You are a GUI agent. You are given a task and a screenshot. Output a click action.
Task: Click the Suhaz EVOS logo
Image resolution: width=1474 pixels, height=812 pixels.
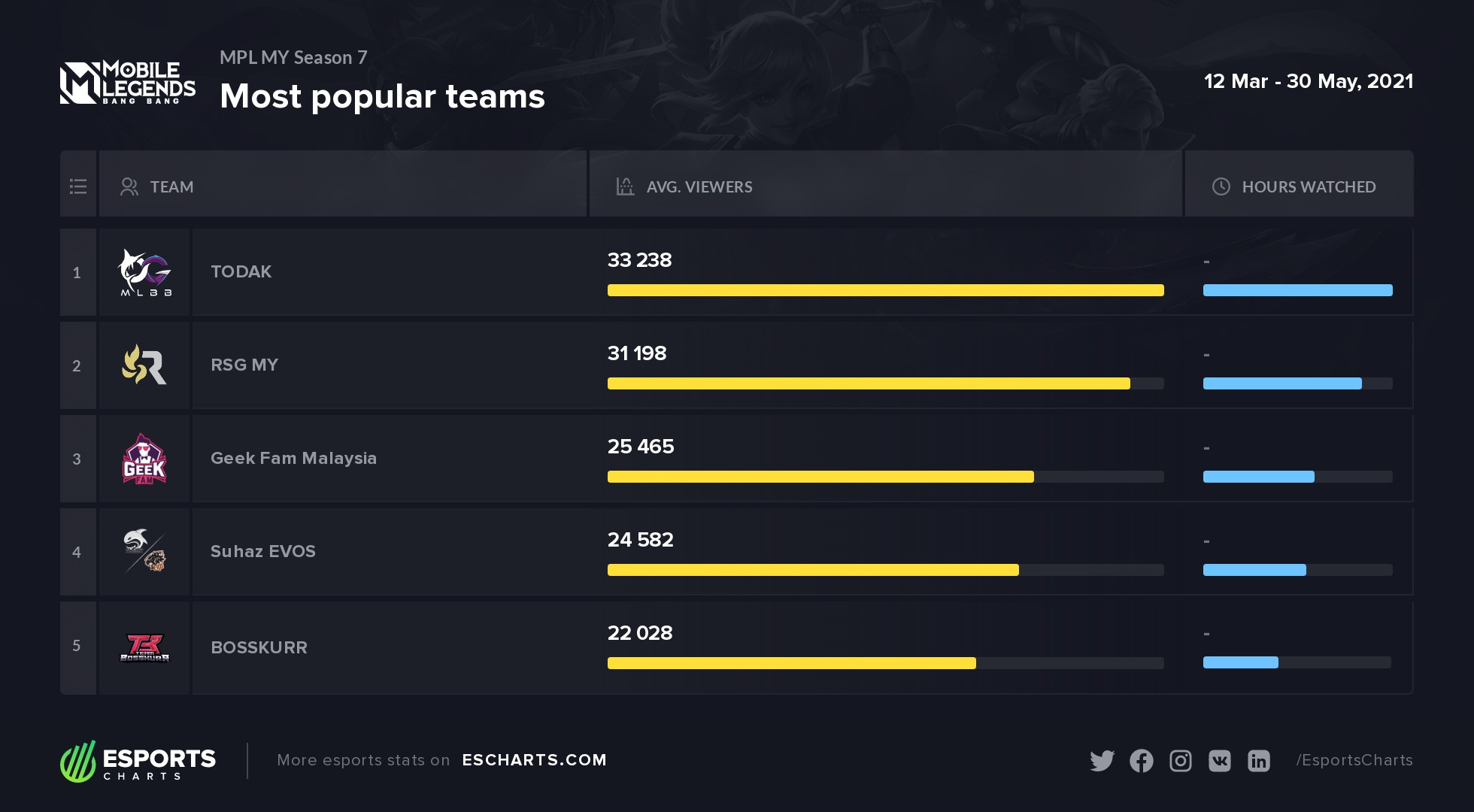[x=144, y=551]
